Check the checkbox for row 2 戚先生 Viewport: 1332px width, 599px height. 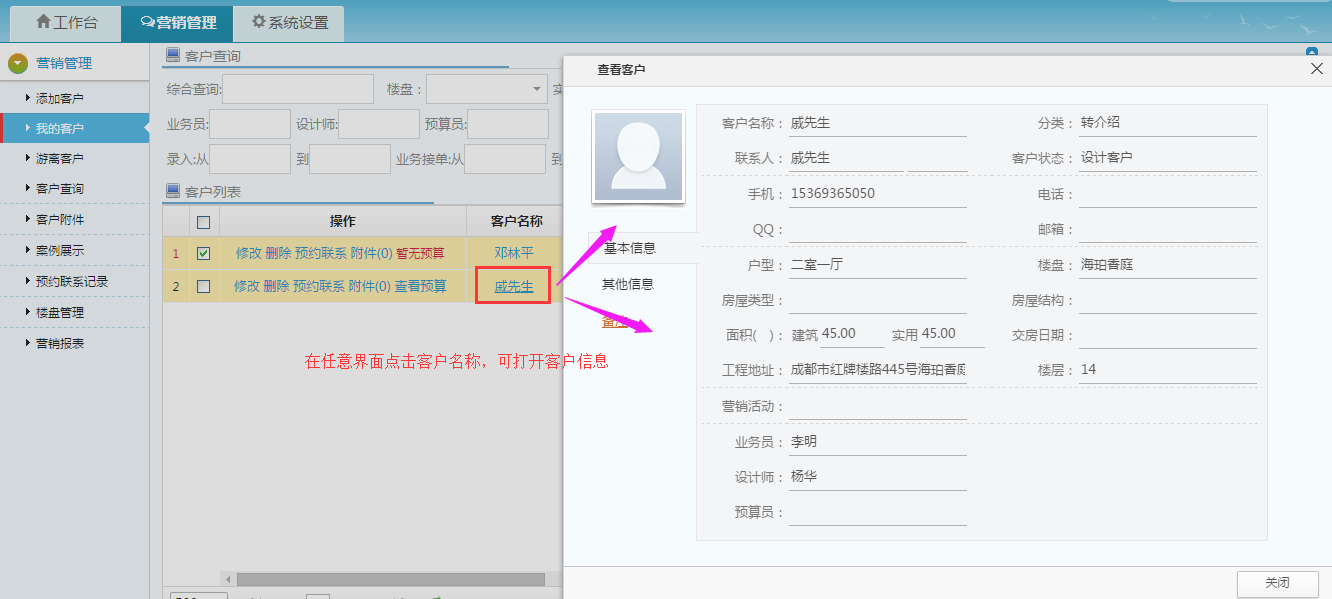pyautogui.click(x=204, y=287)
